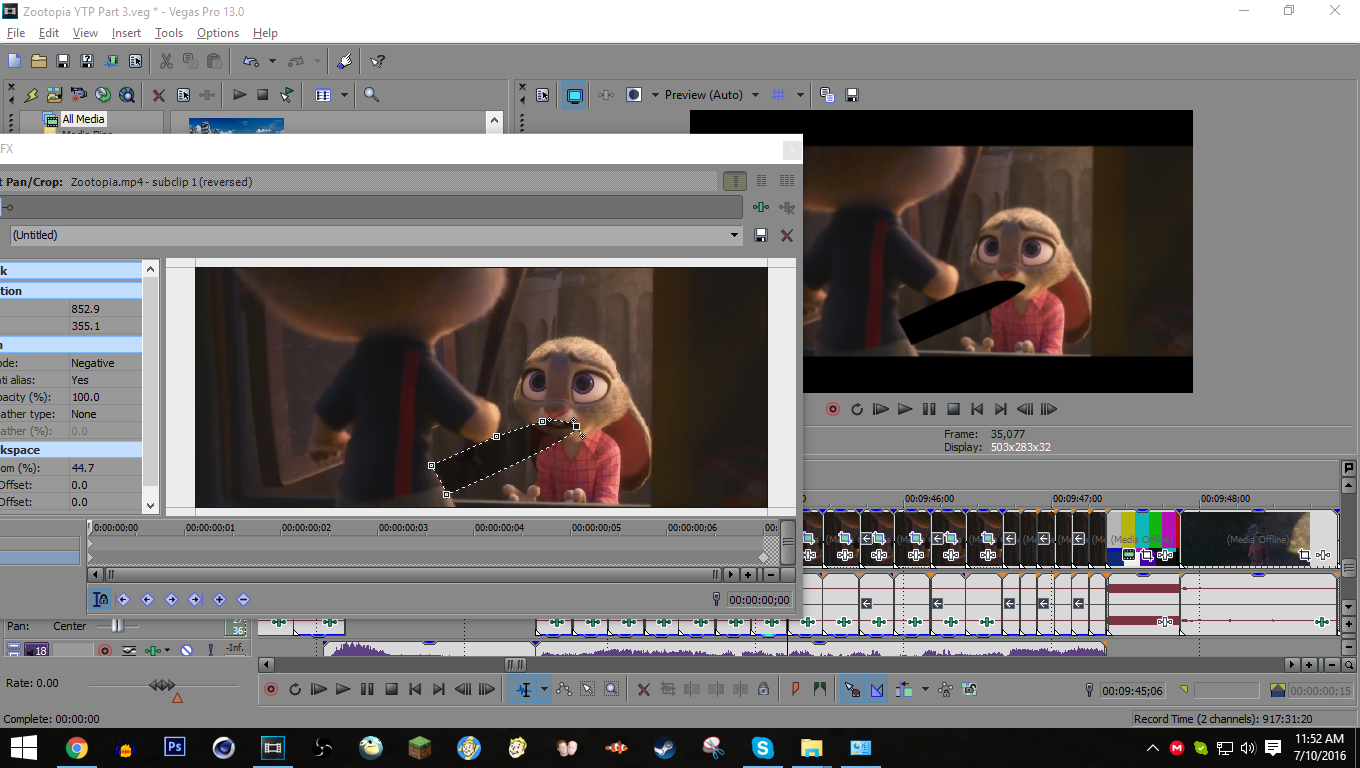Play the timeline from transport bar
The height and width of the screenshot is (768, 1360).
pos(343,689)
